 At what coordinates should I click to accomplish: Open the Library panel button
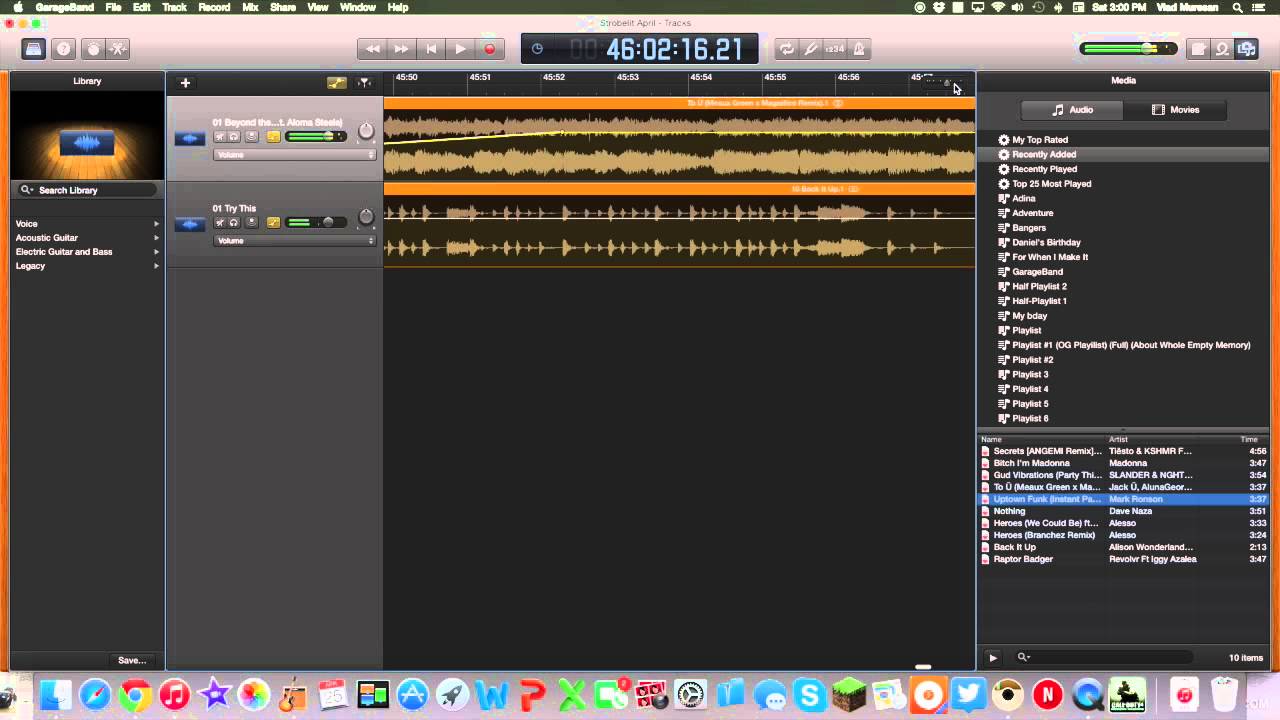(34, 49)
